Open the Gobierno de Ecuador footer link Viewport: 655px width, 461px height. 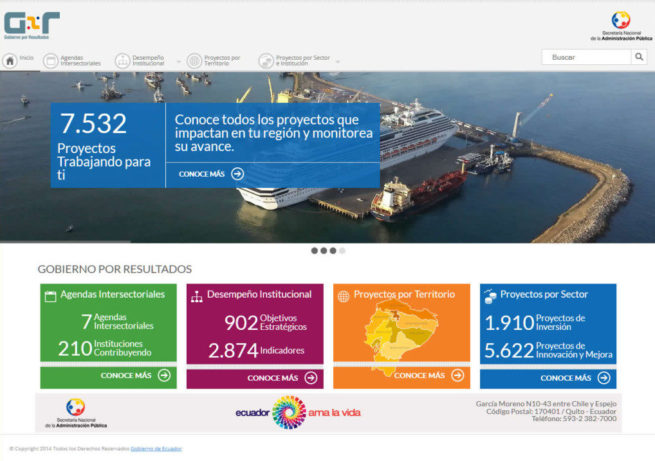click(156, 449)
